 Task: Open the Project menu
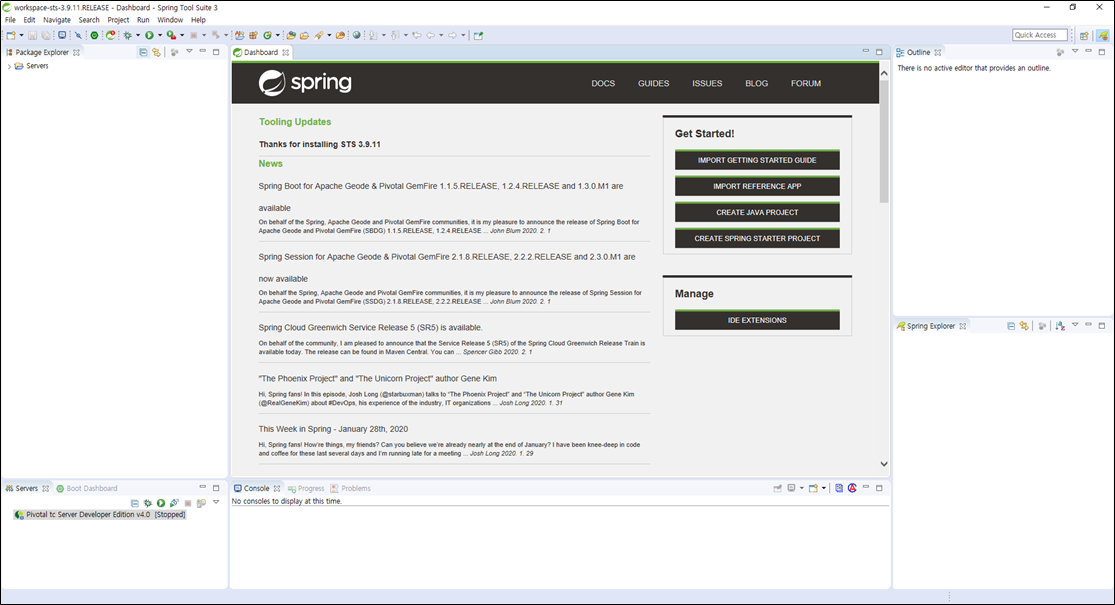(x=118, y=20)
